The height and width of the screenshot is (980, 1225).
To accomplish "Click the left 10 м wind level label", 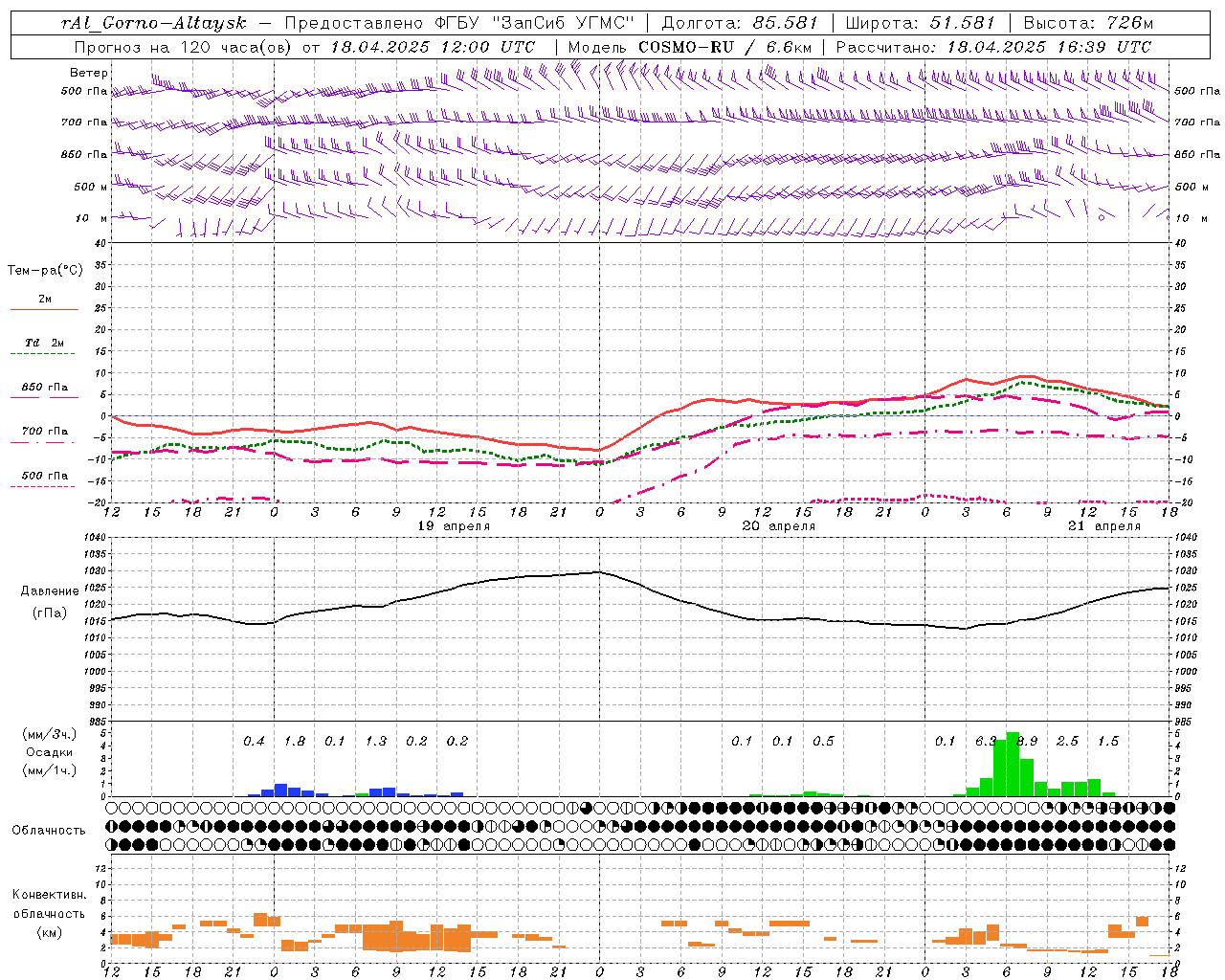I will coord(92,218).
